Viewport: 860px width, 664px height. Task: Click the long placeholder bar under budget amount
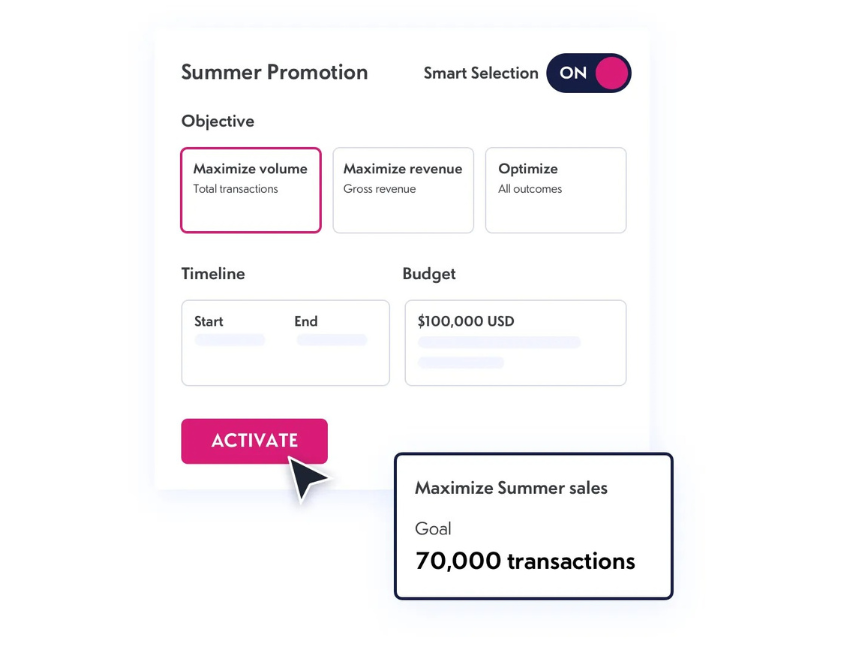tap(499, 342)
